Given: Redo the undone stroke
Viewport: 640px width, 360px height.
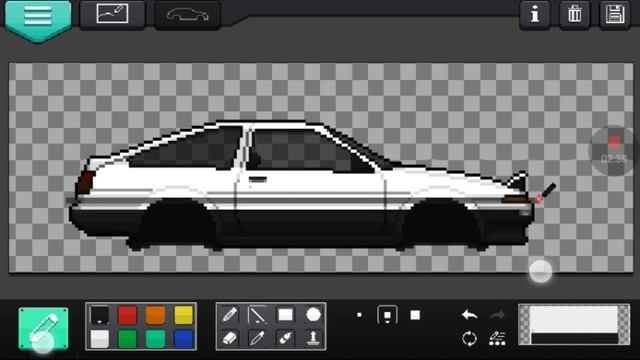Looking at the screenshot, I should (x=497, y=315).
